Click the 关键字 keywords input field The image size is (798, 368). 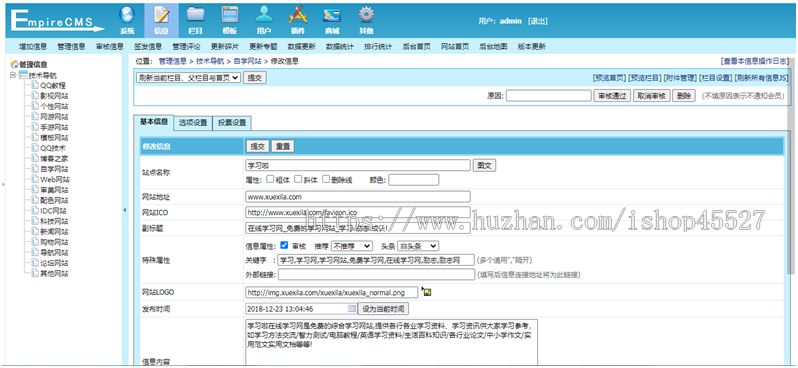coord(376,260)
